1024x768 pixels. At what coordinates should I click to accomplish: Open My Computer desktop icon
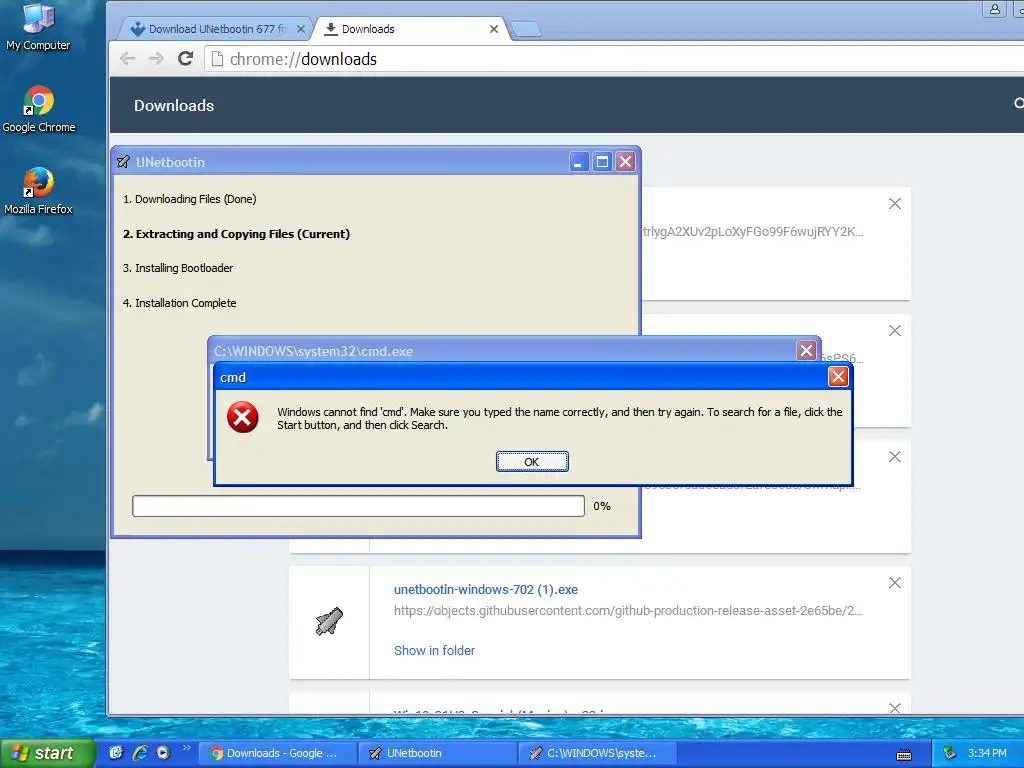coord(38,26)
